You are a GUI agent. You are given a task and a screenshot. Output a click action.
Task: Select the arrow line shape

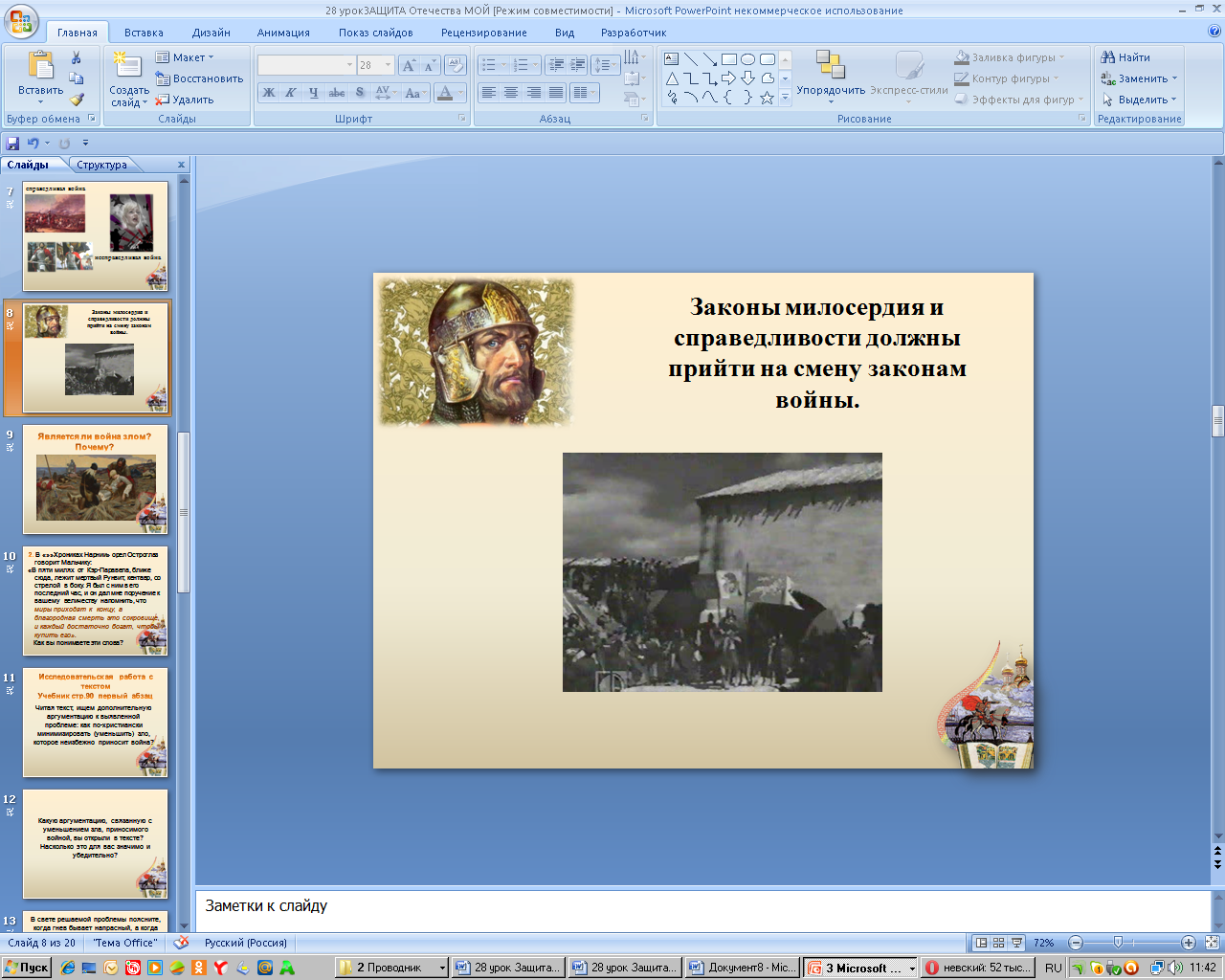click(709, 59)
